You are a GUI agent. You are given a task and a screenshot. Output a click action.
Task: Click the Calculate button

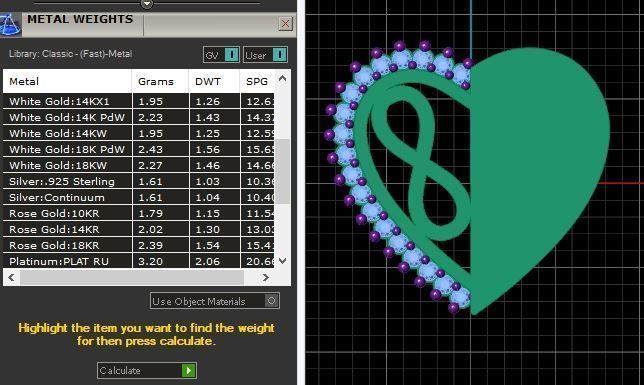click(147, 370)
